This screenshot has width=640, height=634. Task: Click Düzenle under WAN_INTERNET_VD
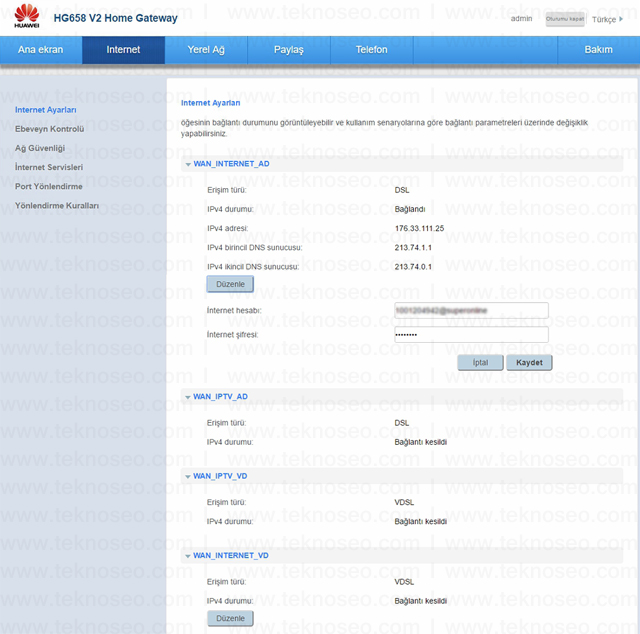(x=230, y=618)
